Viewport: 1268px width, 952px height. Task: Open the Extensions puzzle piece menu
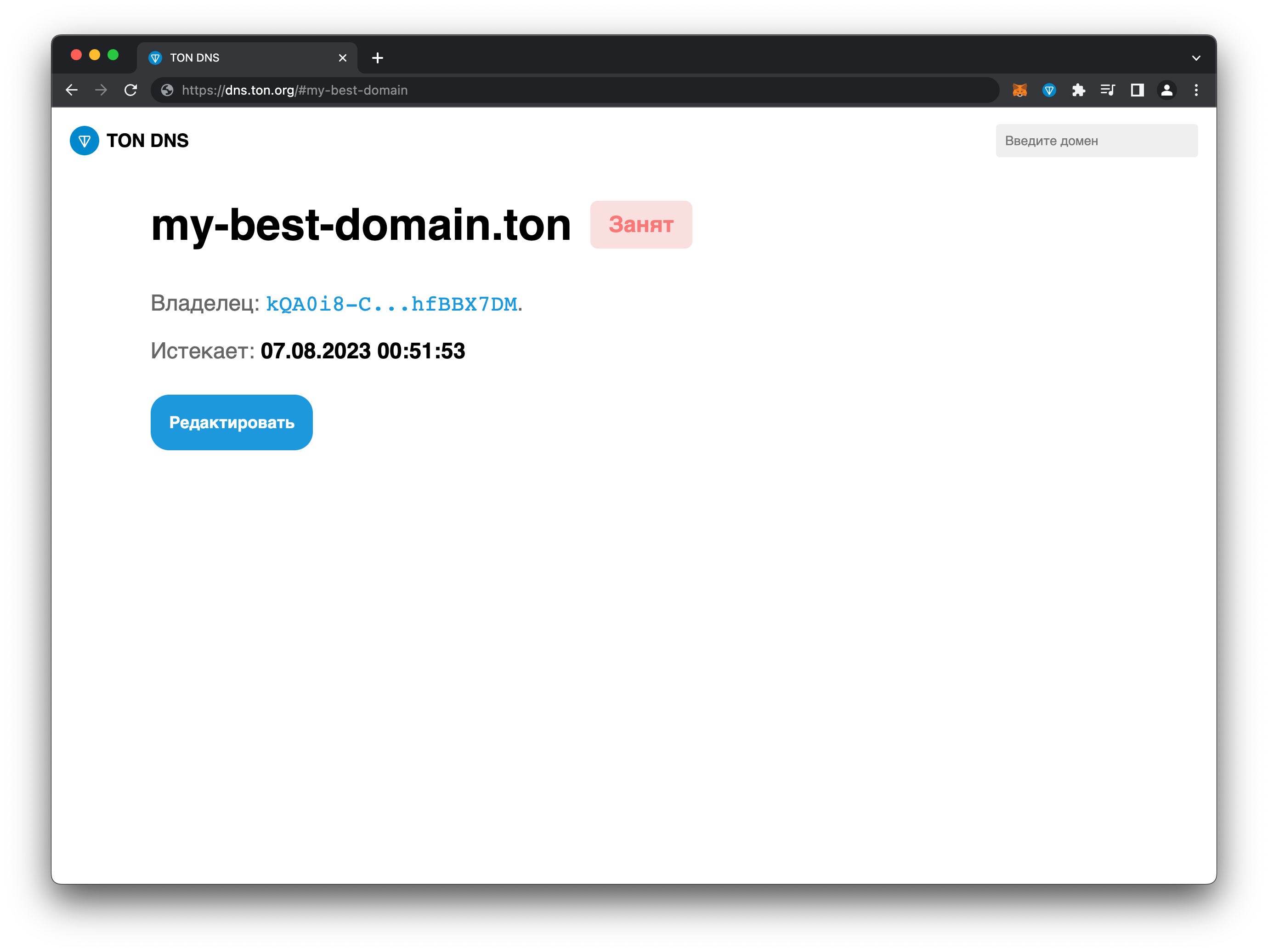pos(1078,90)
